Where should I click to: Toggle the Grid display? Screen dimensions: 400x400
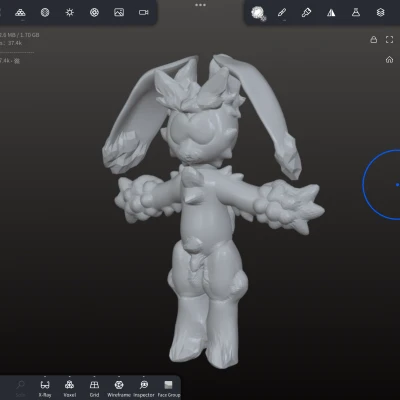point(94,388)
